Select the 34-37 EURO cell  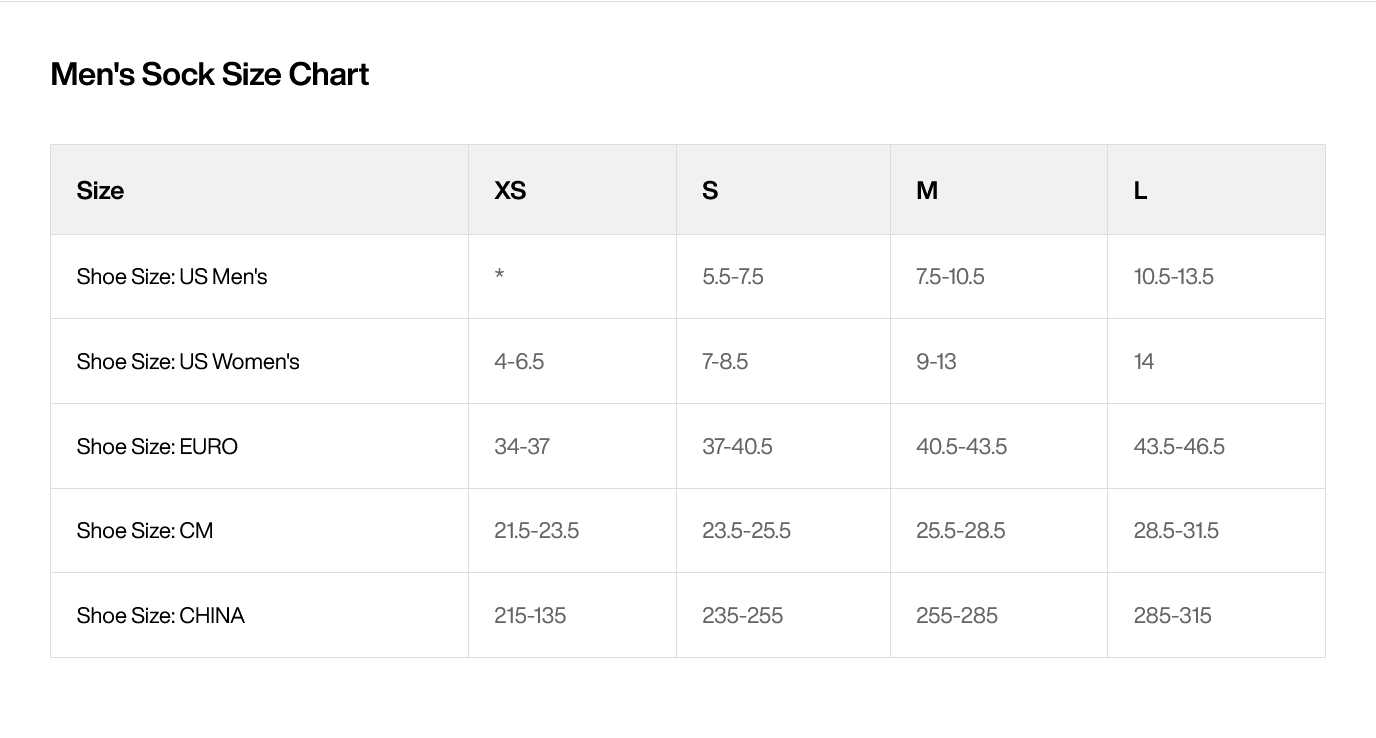click(x=522, y=446)
